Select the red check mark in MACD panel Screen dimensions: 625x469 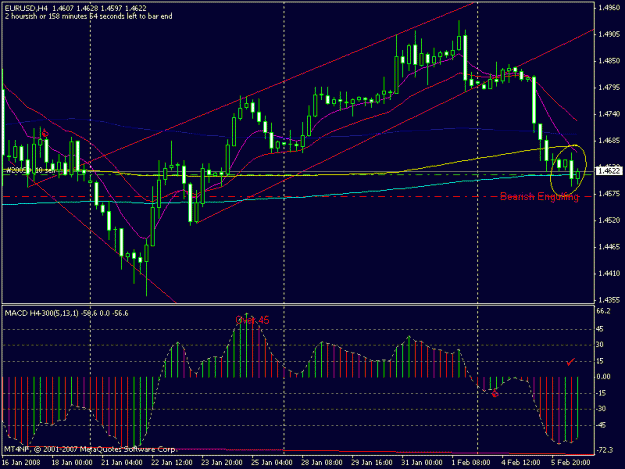571,362
